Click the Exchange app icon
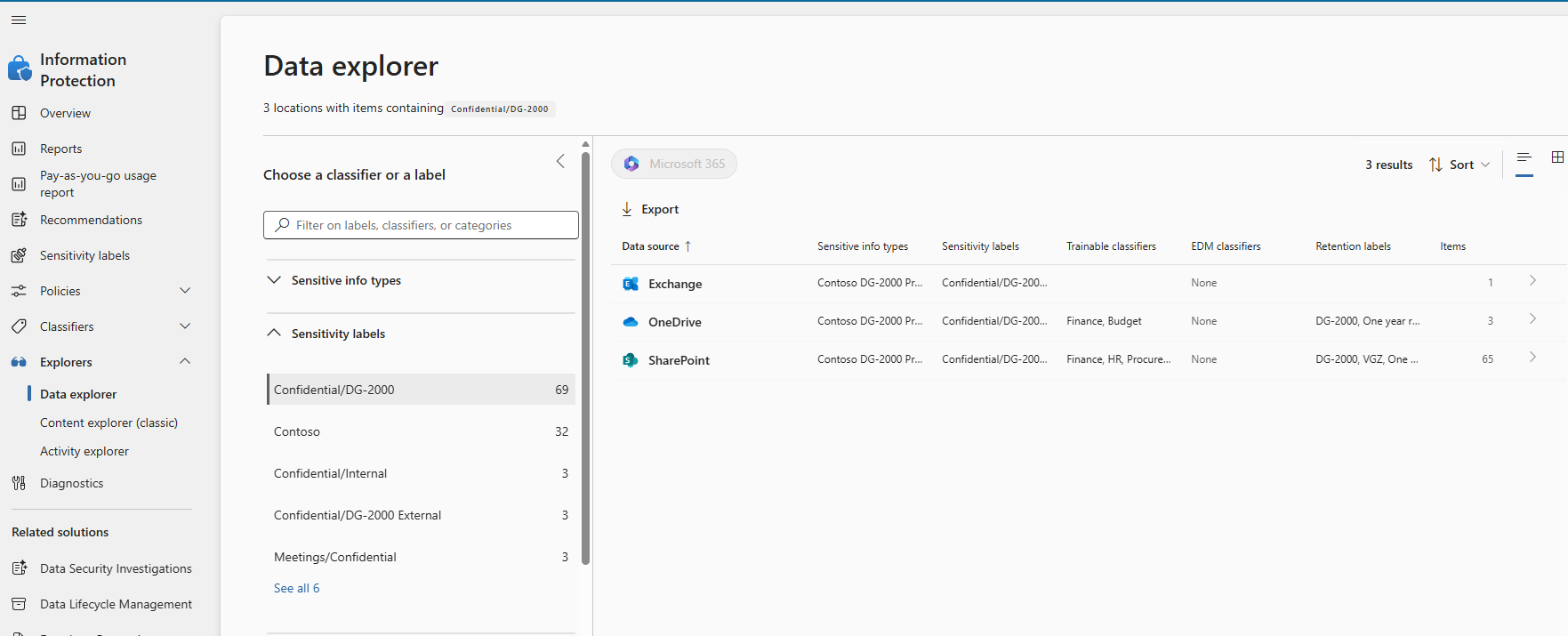 631,284
